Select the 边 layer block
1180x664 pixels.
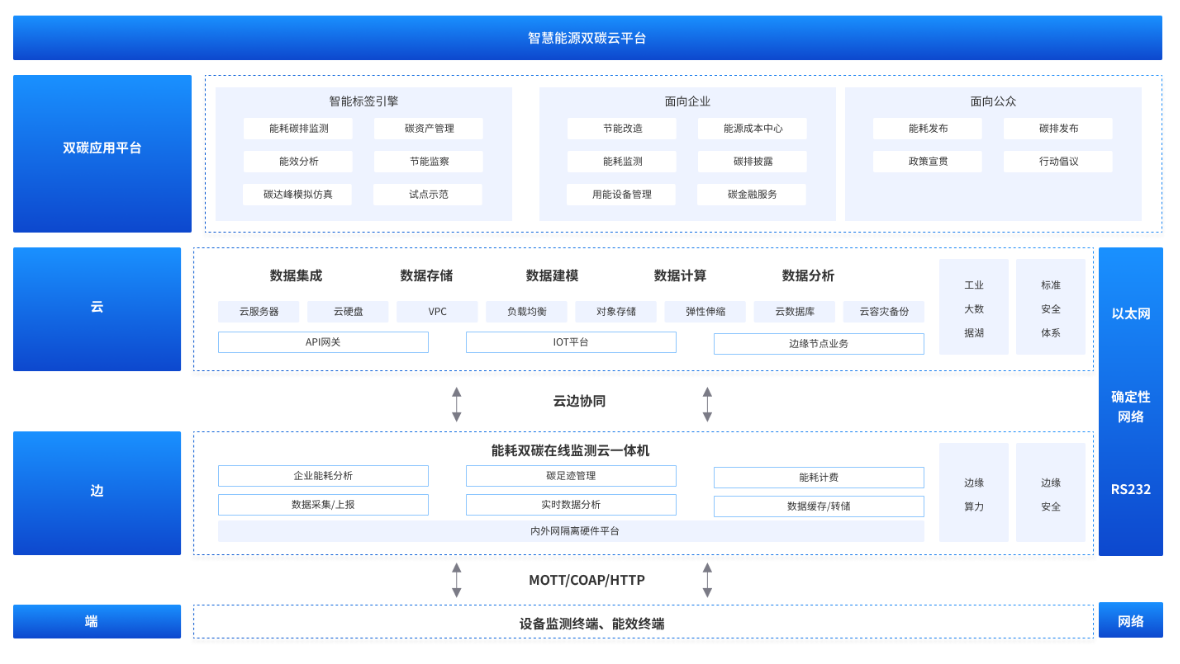[x=97, y=493]
